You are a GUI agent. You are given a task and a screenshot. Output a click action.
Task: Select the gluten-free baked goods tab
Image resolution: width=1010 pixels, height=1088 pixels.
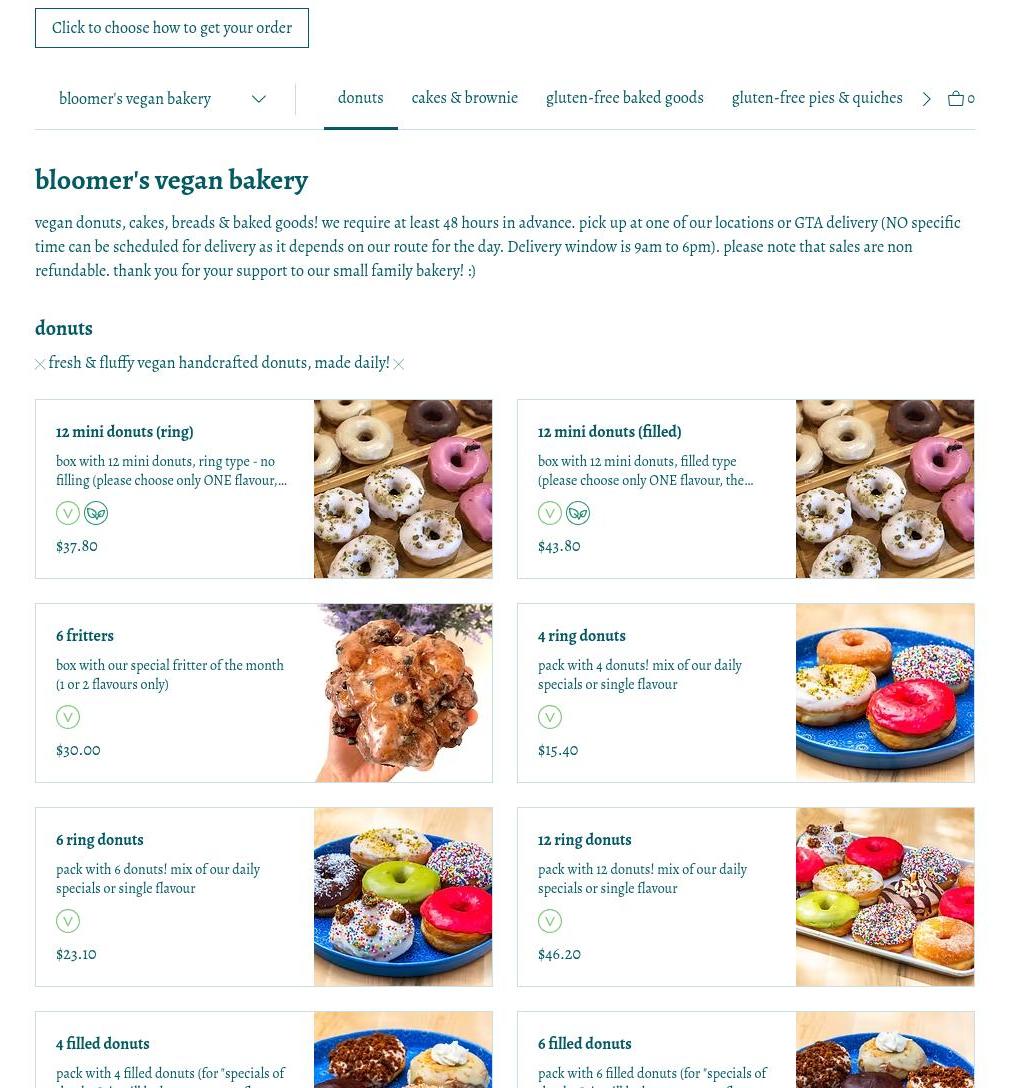coord(625,98)
